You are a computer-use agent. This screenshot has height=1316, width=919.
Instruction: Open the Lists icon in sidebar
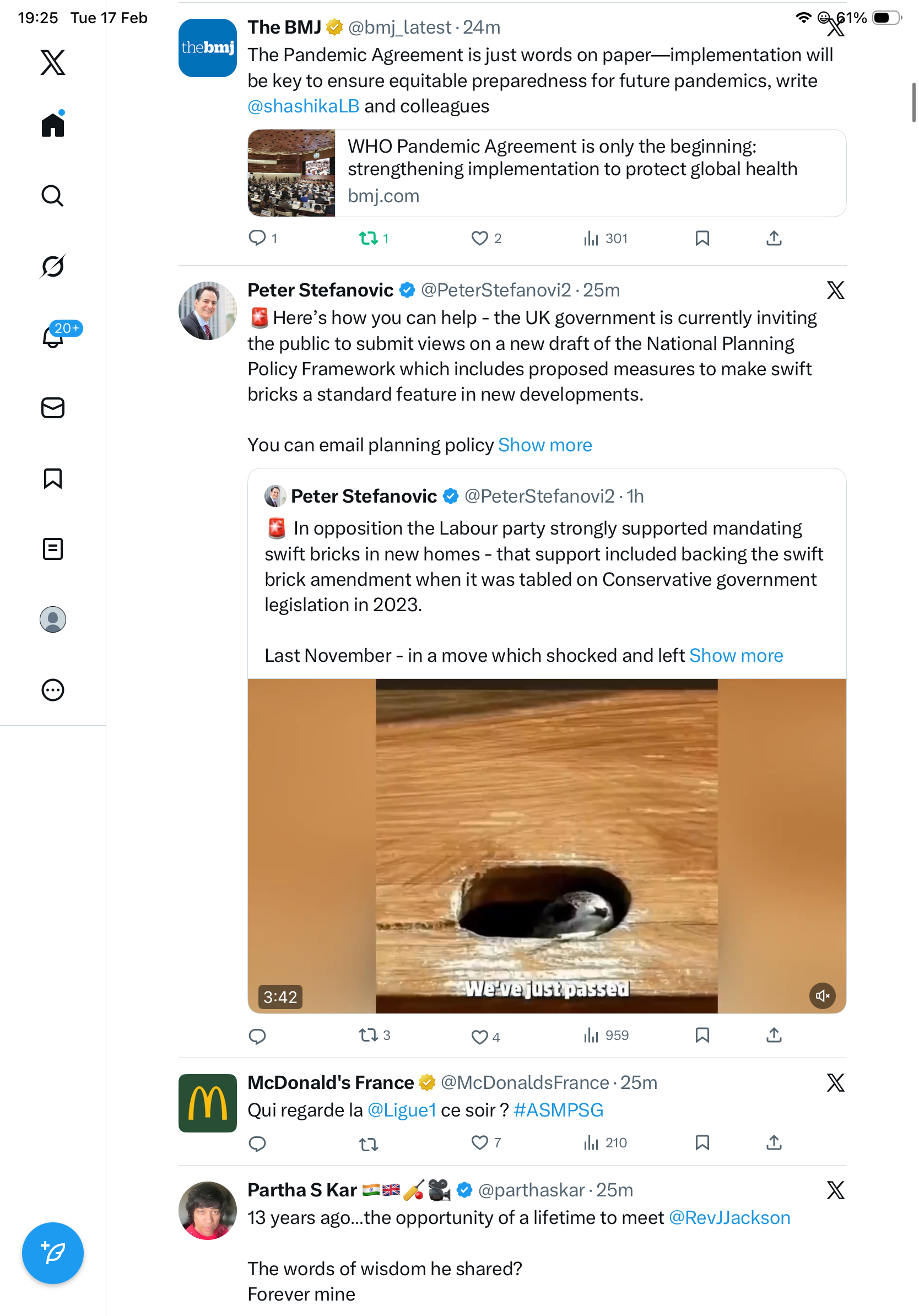coord(53,549)
